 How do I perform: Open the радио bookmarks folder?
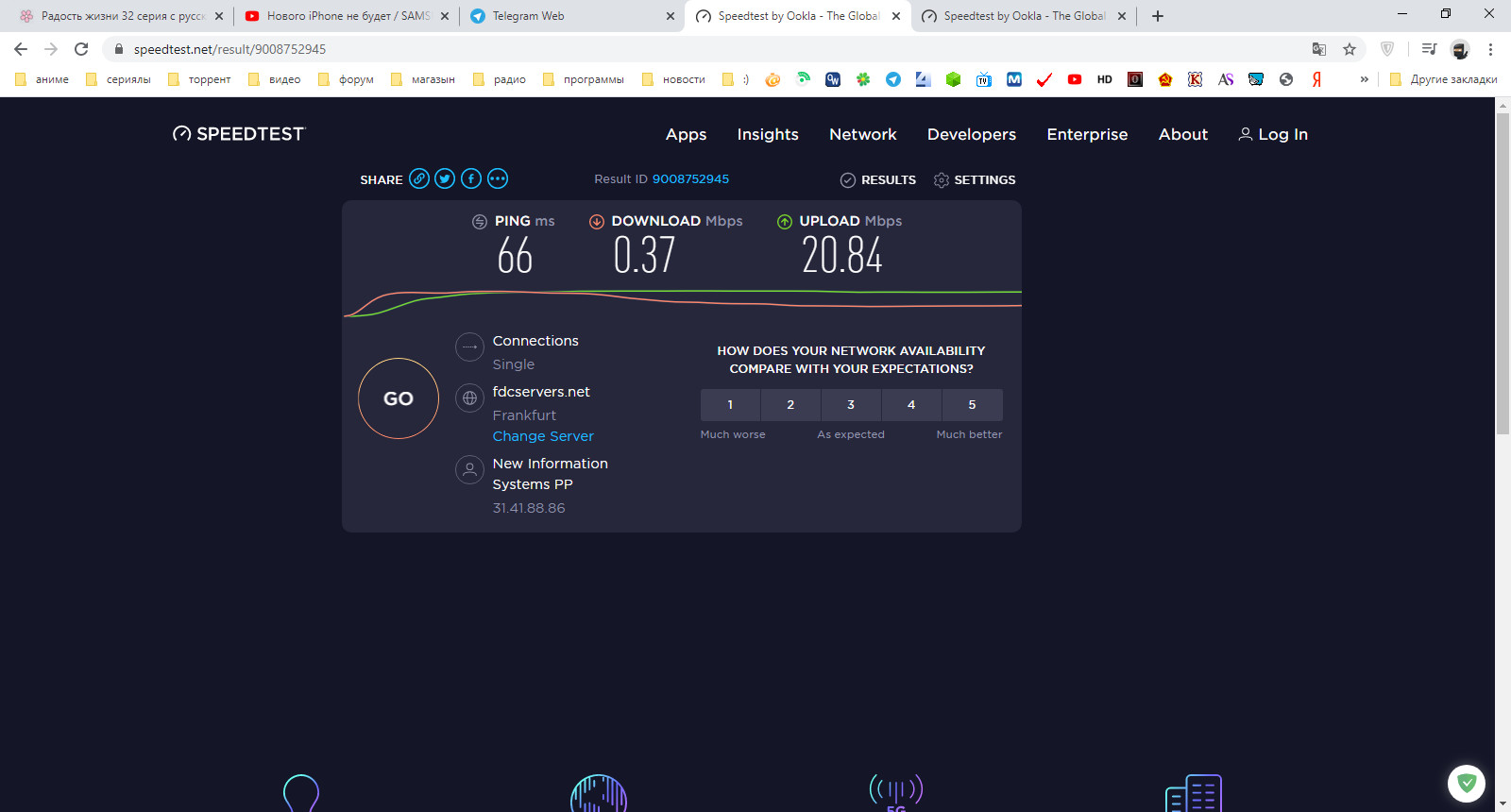[500, 79]
